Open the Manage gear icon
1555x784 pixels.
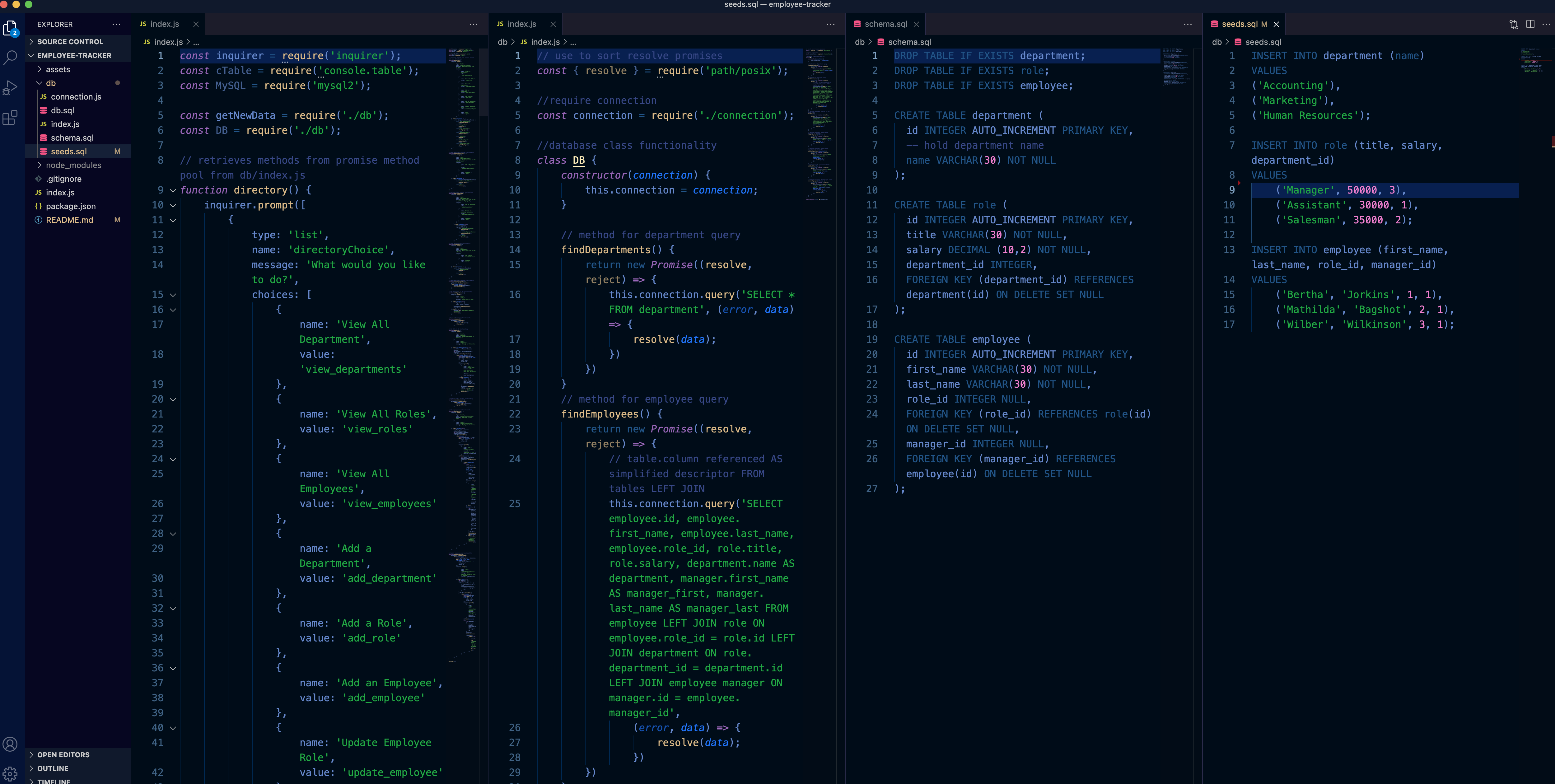10,774
